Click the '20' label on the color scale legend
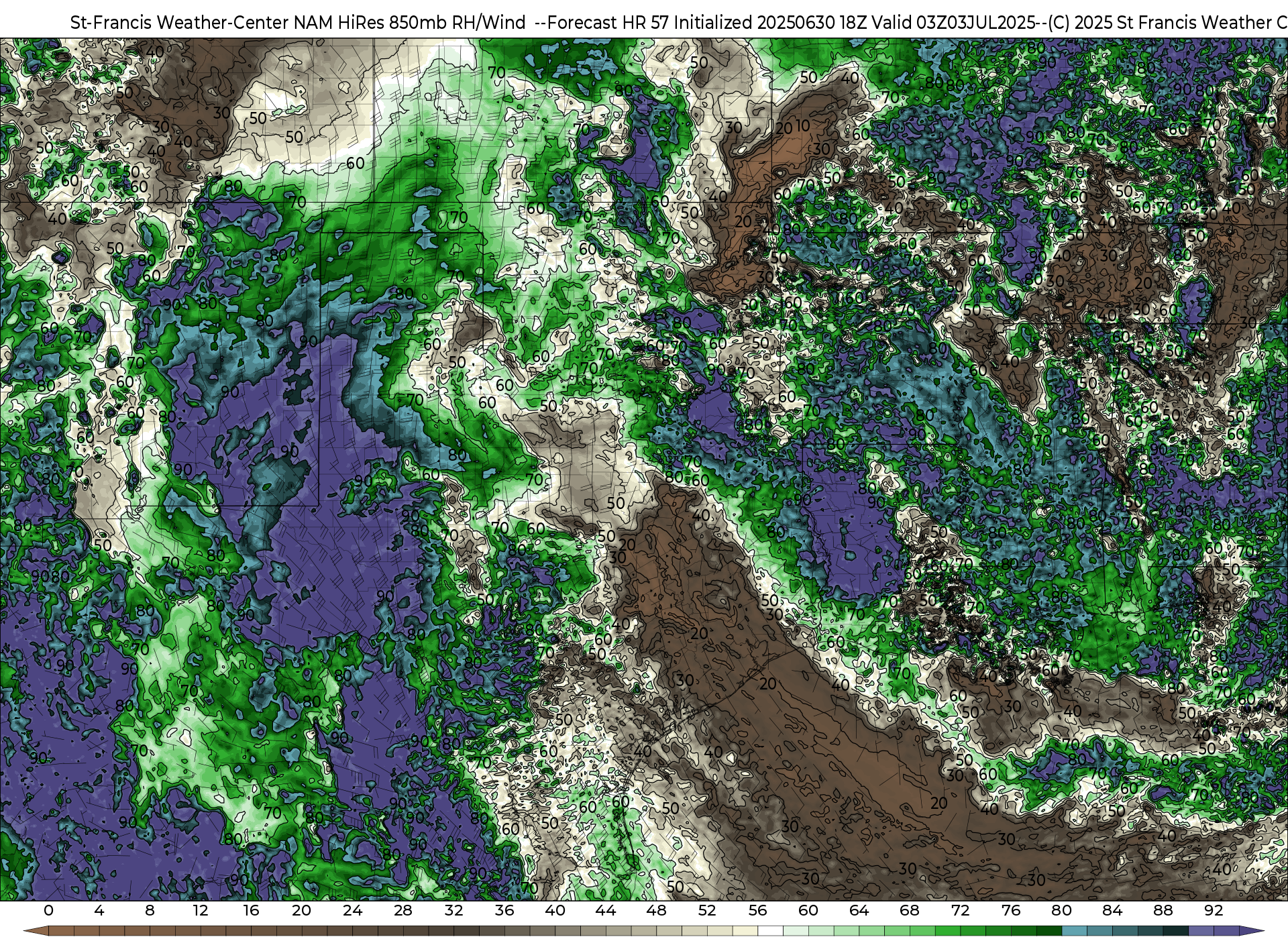 pyautogui.click(x=302, y=910)
